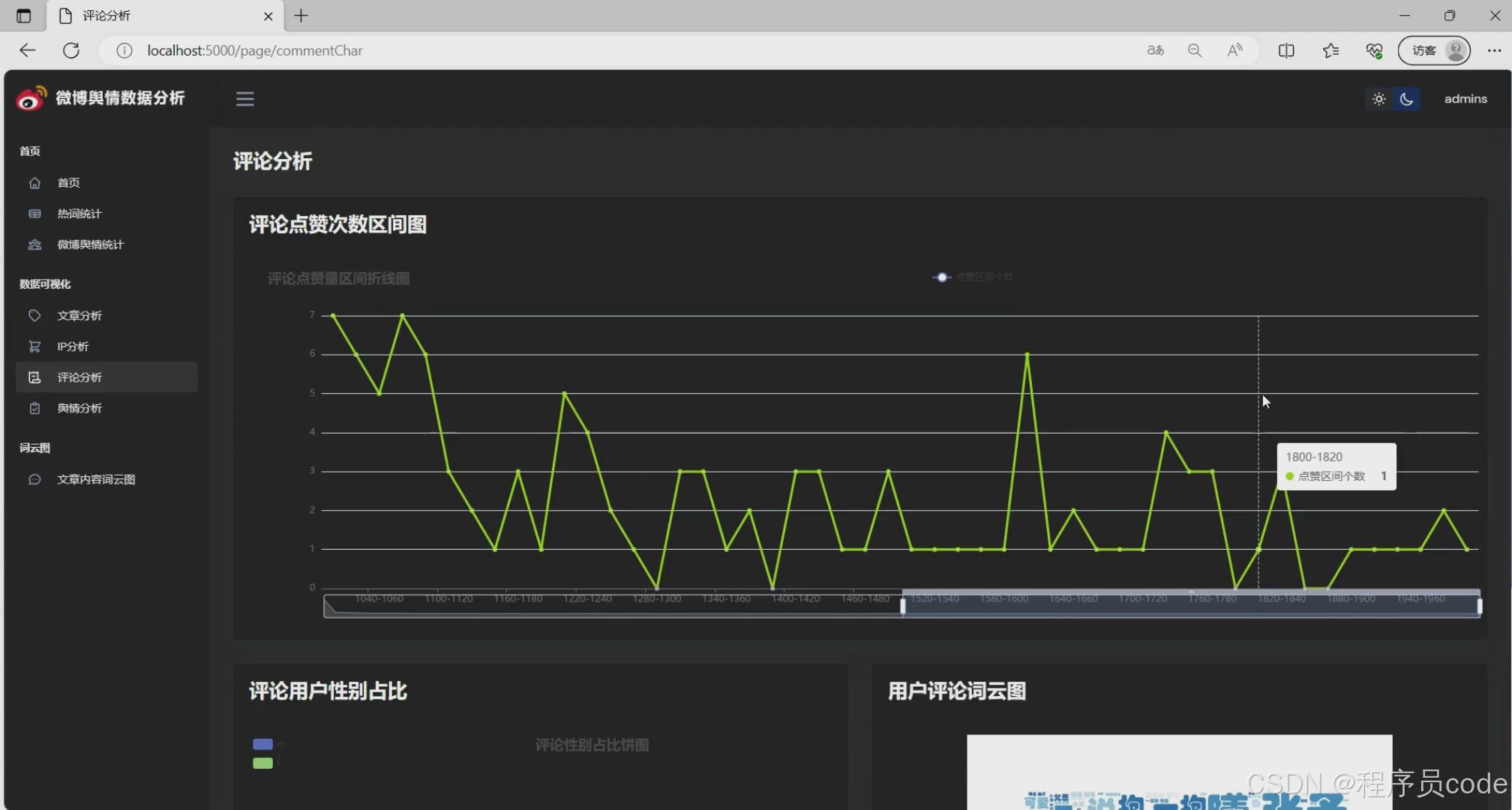Image resolution: width=1512 pixels, height=810 pixels.
Task: Open 首页 home sidebar item
Action: point(68,183)
